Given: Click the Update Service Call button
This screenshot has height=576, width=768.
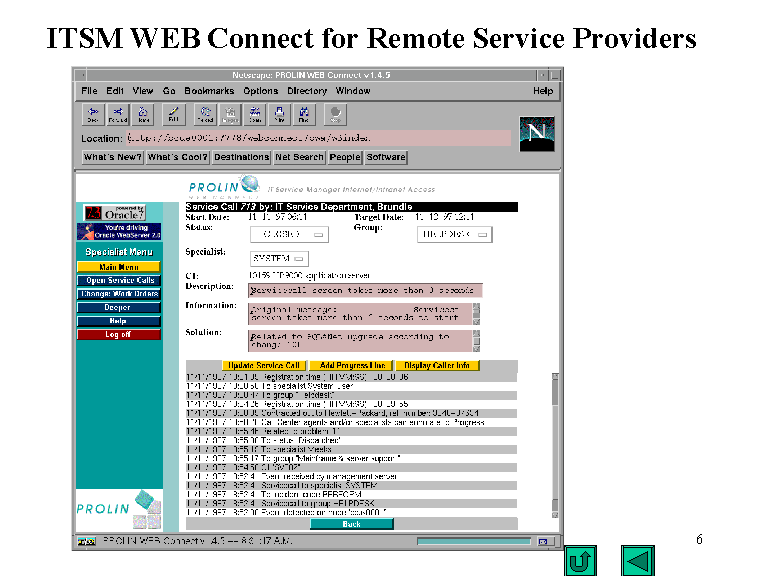Looking at the screenshot, I should pyautogui.click(x=262, y=366).
